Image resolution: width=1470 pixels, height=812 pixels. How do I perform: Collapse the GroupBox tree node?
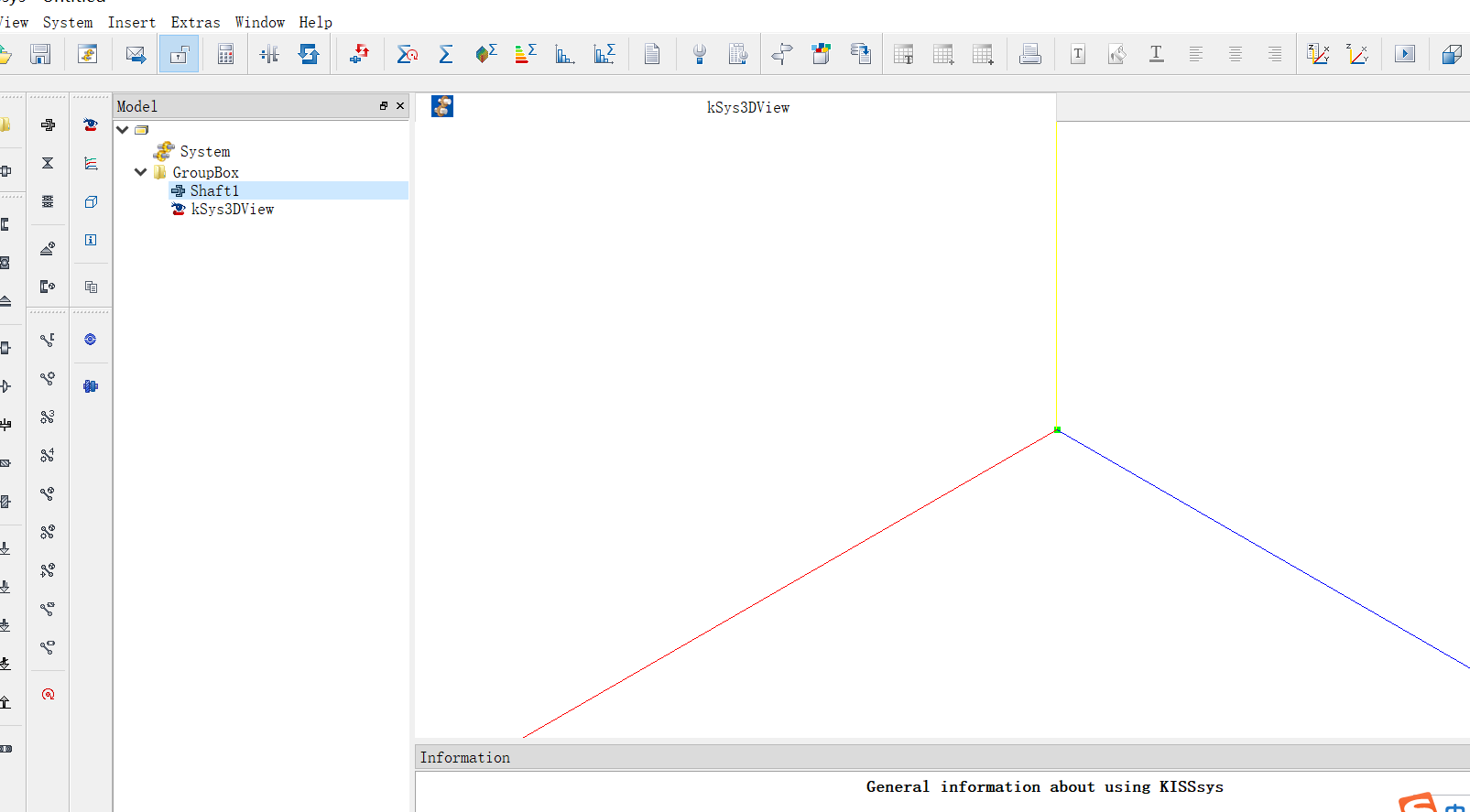tap(141, 172)
